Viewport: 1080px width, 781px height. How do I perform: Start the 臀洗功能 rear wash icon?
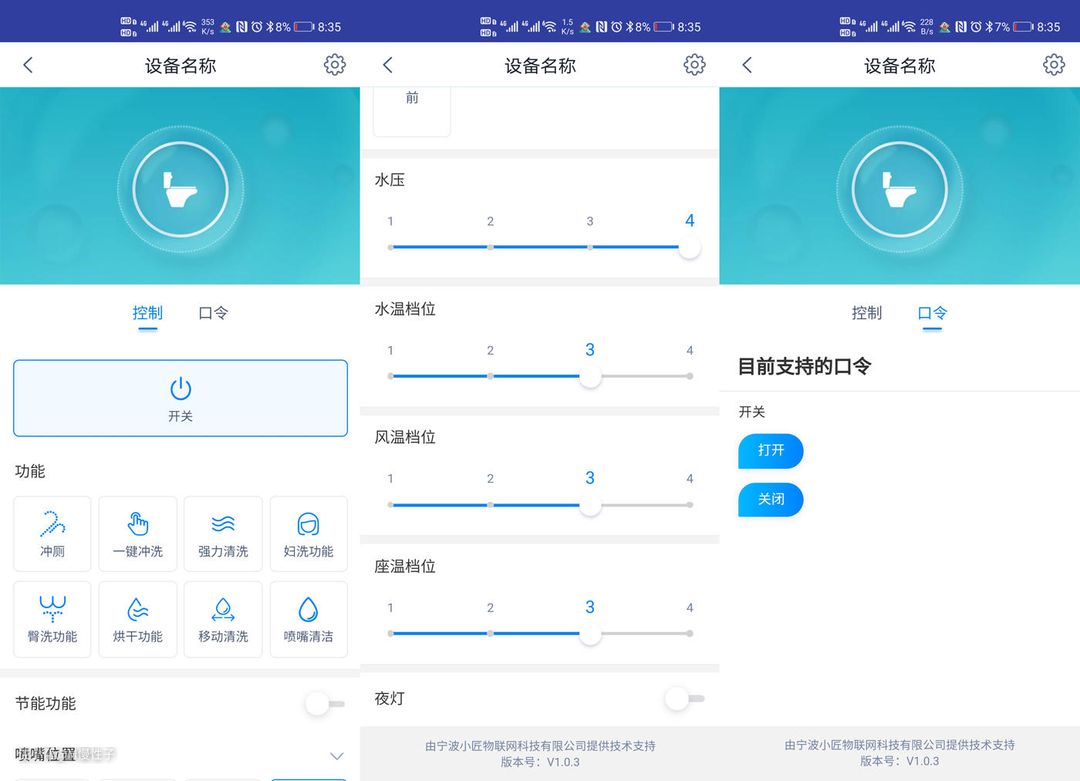click(52, 619)
